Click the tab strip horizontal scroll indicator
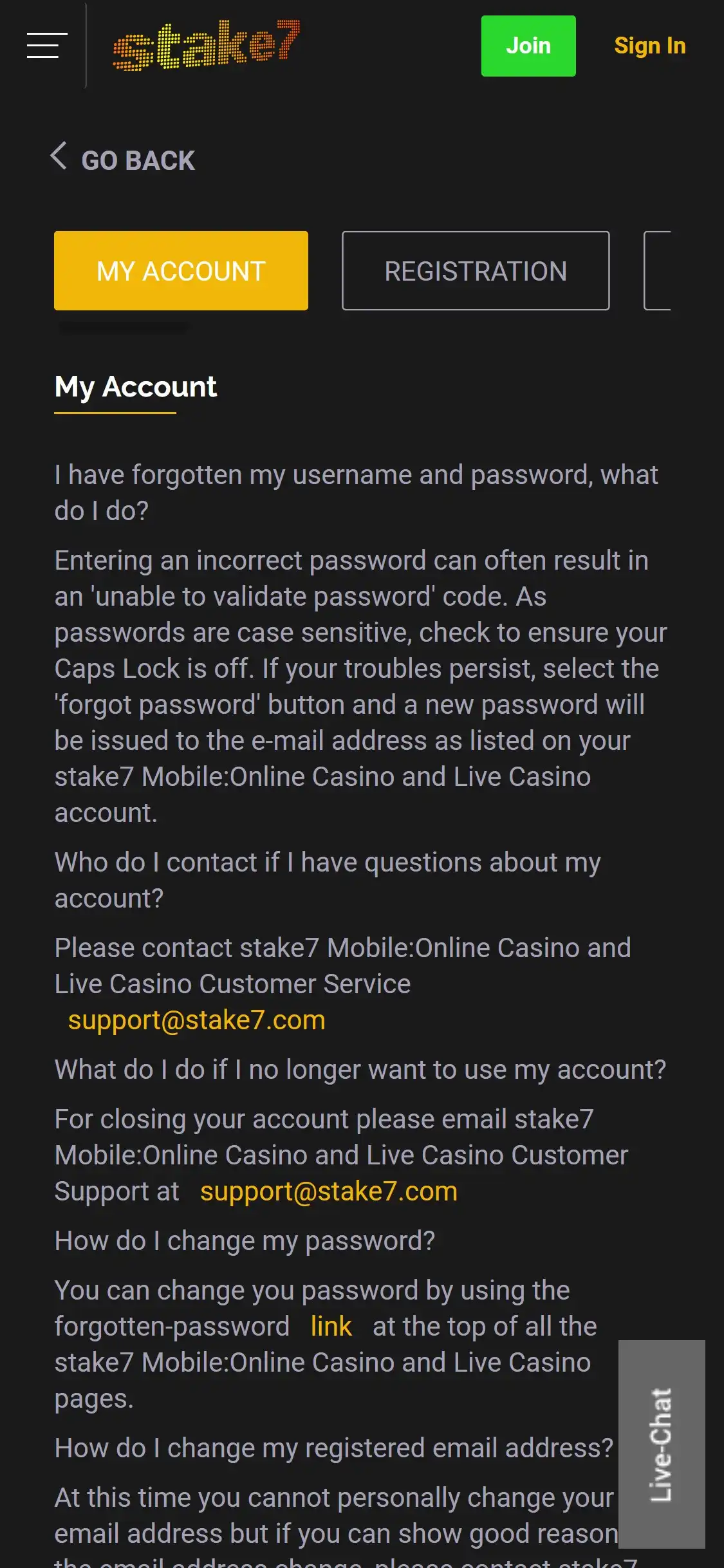This screenshot has height=1568, width=724. (122, 329)
